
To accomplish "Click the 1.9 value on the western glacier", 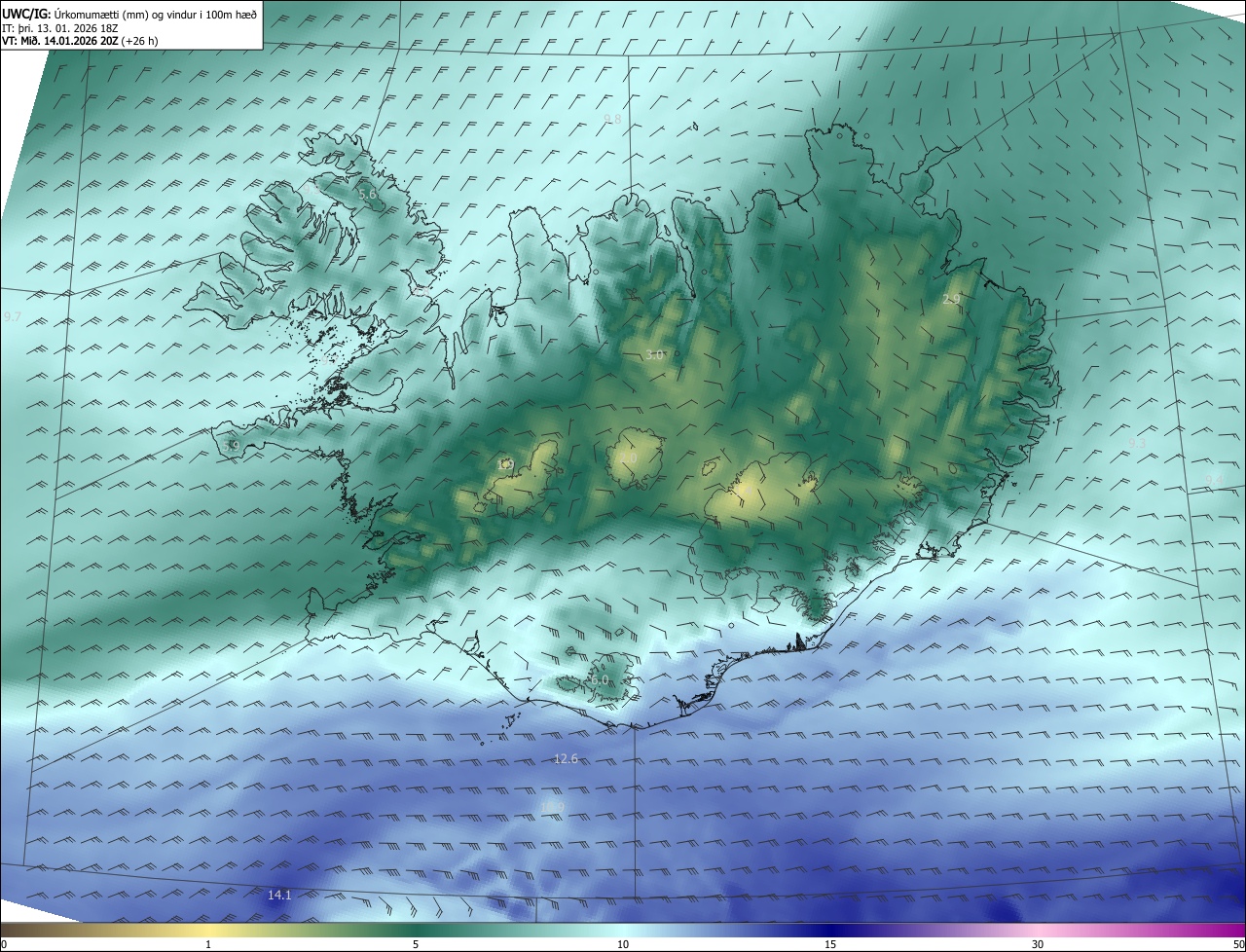I will tap(505, 465).
